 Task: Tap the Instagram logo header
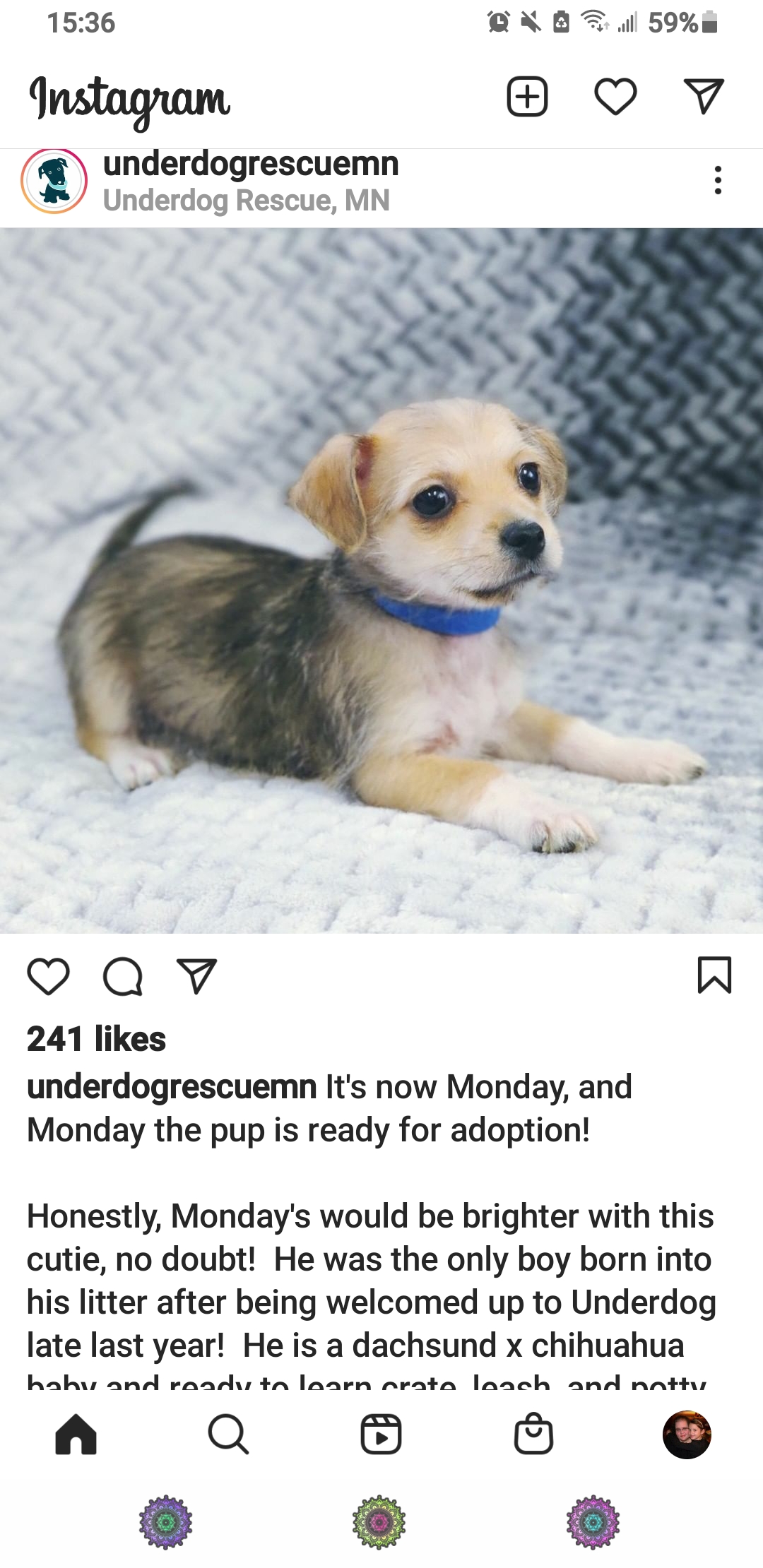[x=130, y=101]
